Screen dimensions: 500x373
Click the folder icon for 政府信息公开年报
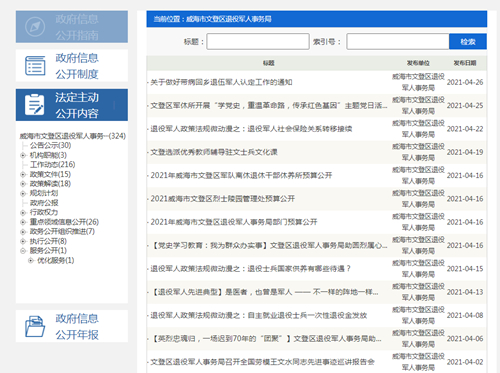35,326
